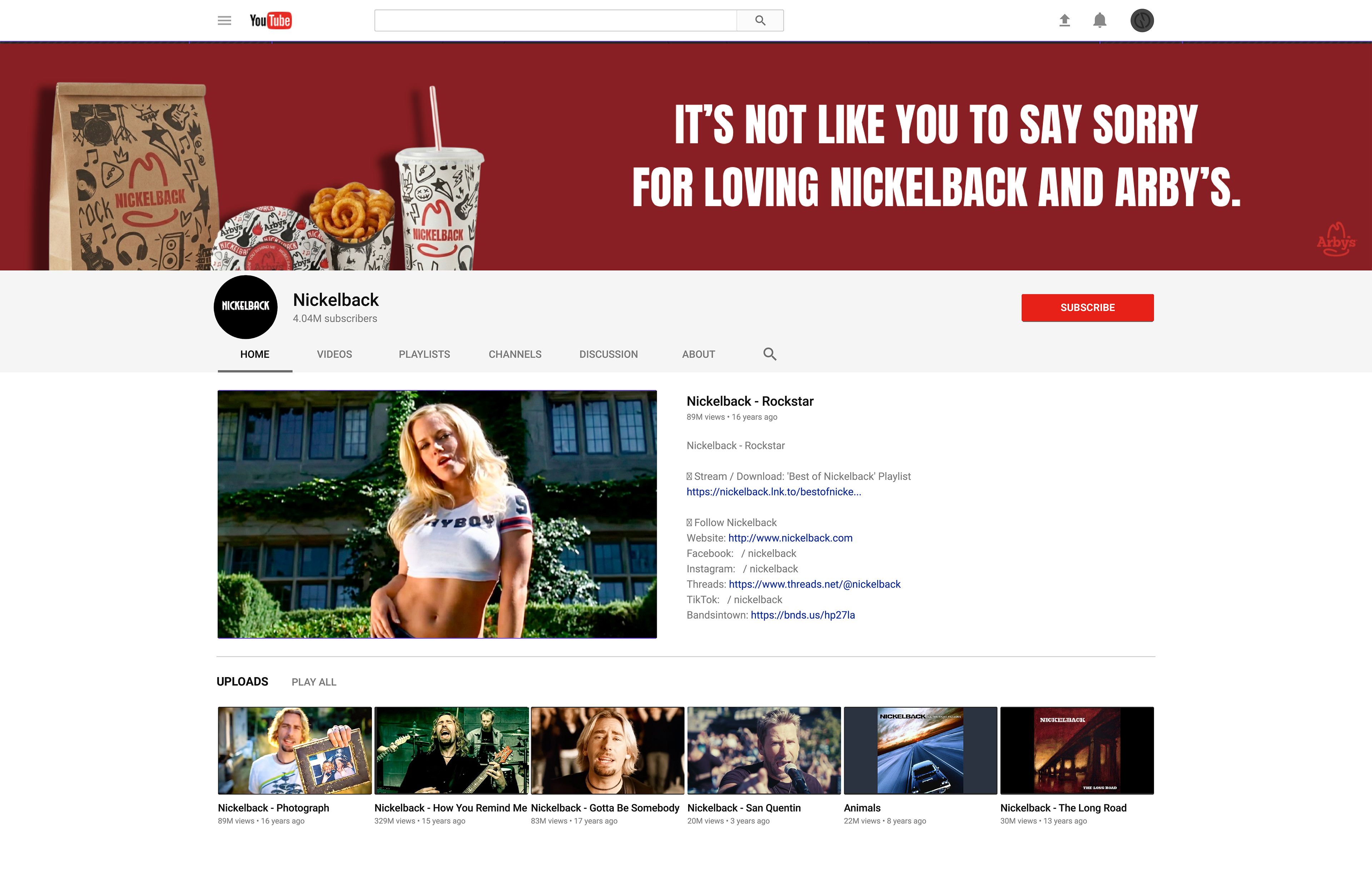The height and width of the screenshot is (878, 1372).
Task: Click Play All for uploads
Action: [x=314, y=682]
